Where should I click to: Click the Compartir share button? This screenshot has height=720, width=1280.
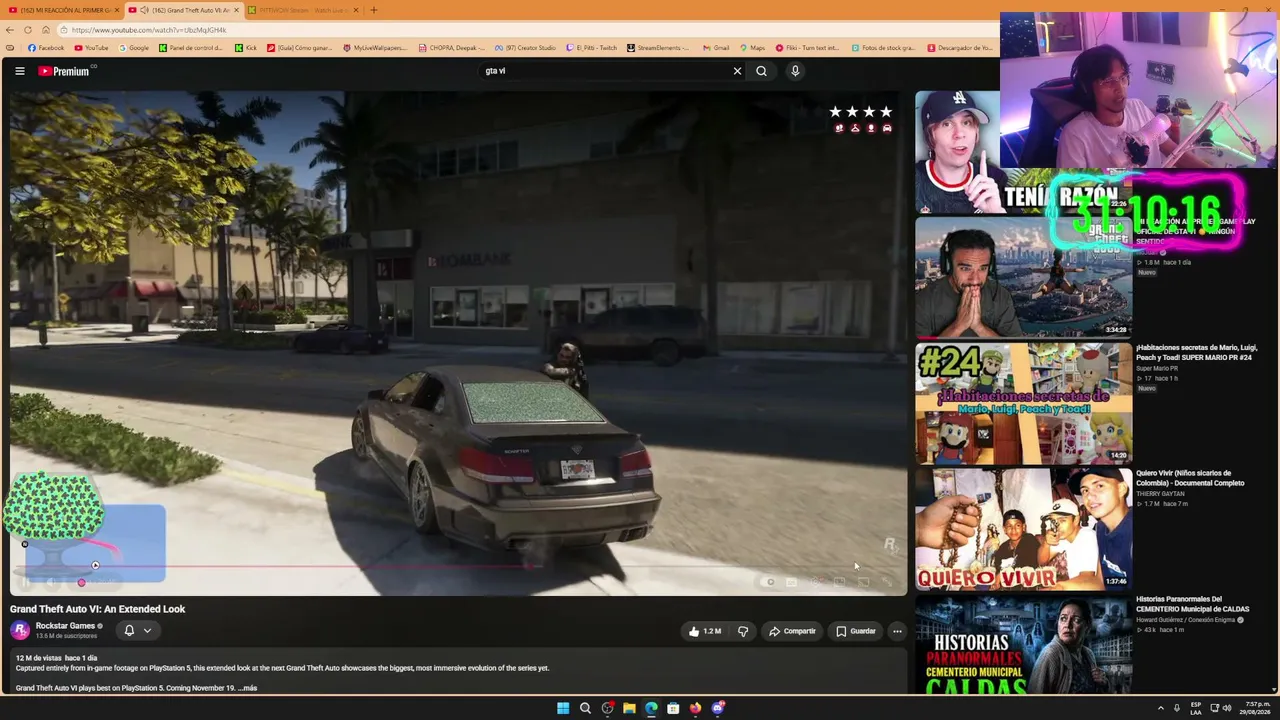pyautogui.click(x=792, y=631)
